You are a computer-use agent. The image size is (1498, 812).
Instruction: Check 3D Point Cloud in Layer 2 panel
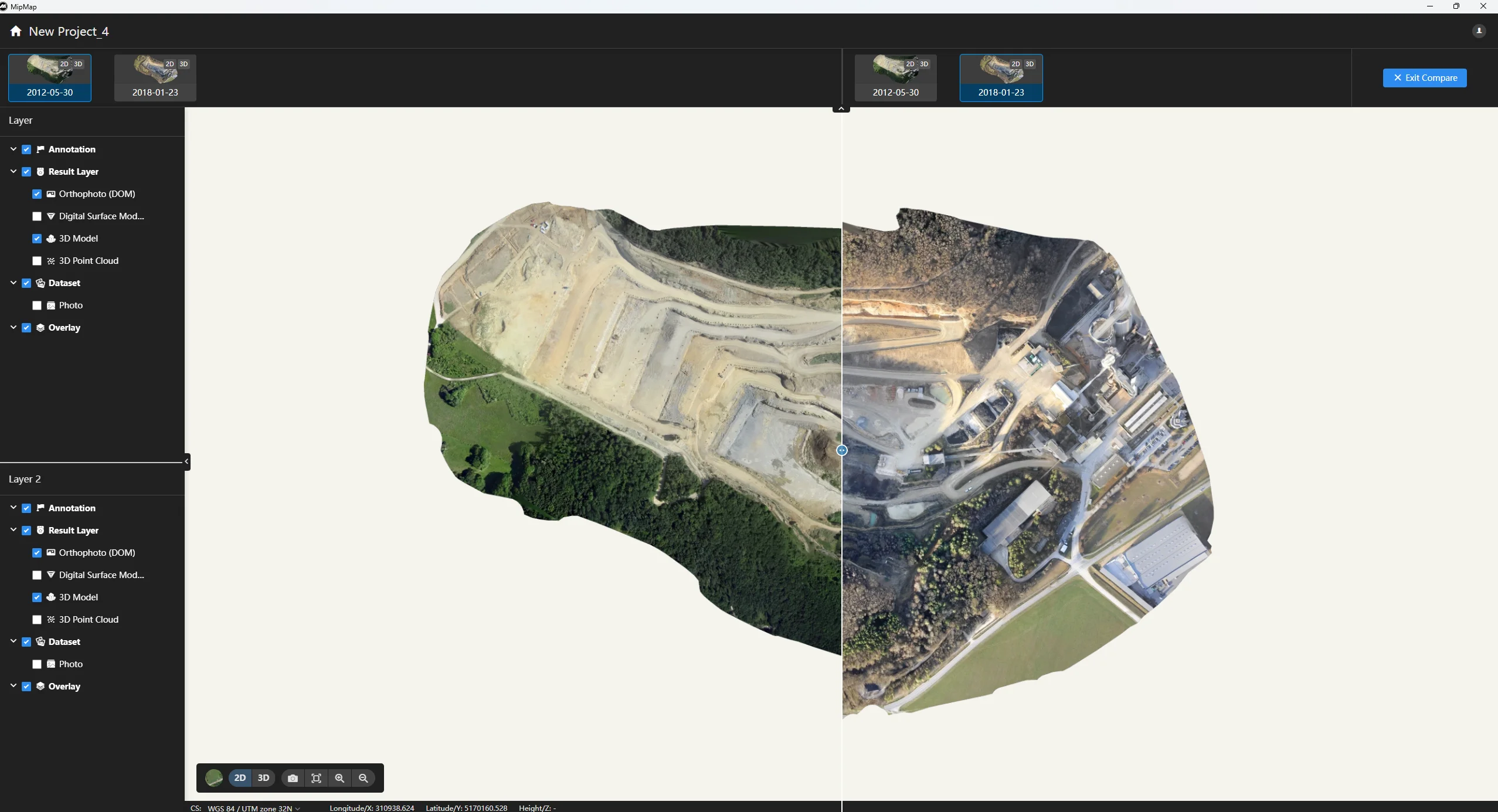point(37,620)
